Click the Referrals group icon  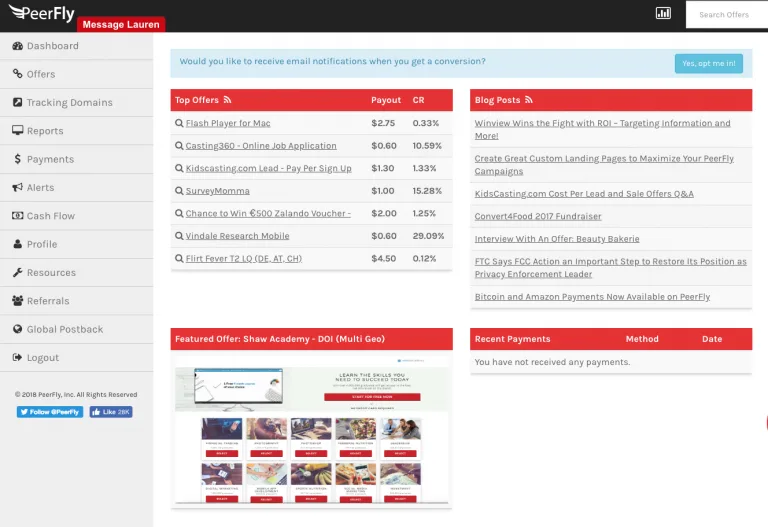pos(18,301)
